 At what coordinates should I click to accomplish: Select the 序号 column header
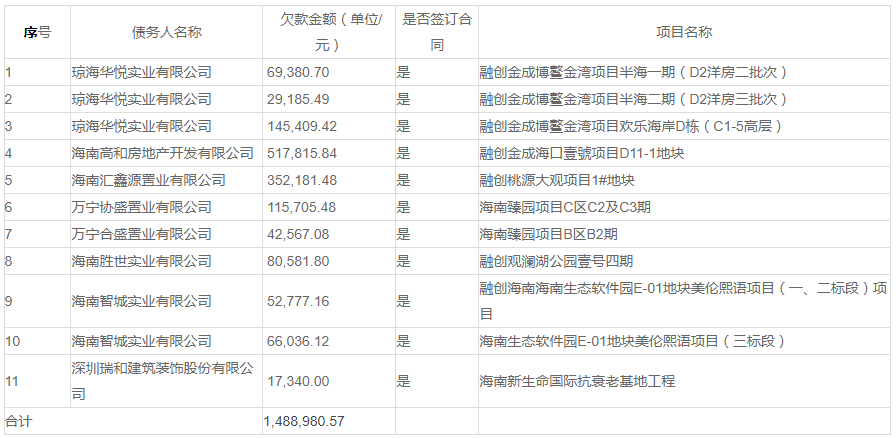[37, 32]
